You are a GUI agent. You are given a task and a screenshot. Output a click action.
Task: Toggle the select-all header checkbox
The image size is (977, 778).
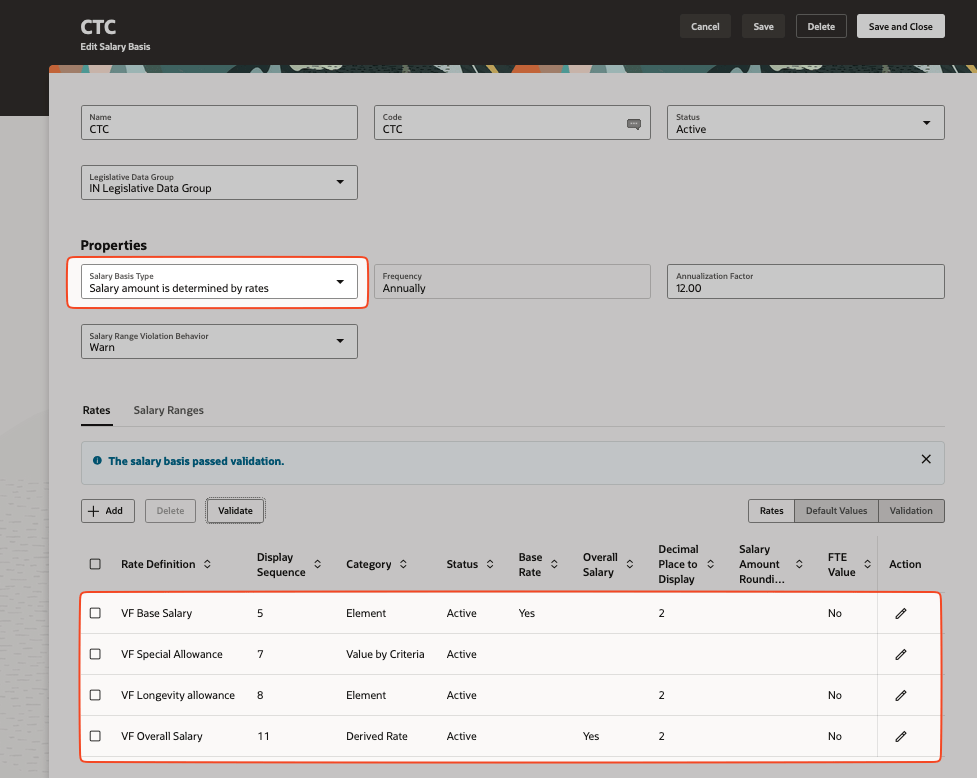click(x=95, y=564)
